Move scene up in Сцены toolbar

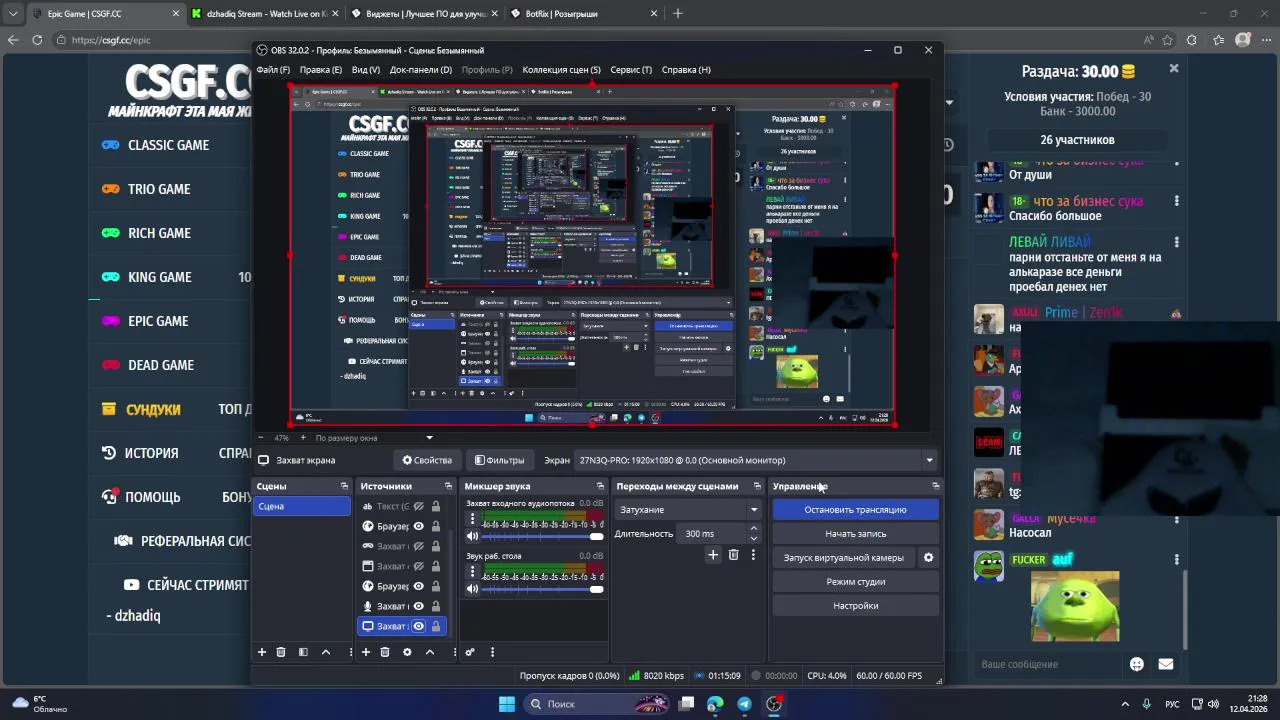(x=325, y=652)
